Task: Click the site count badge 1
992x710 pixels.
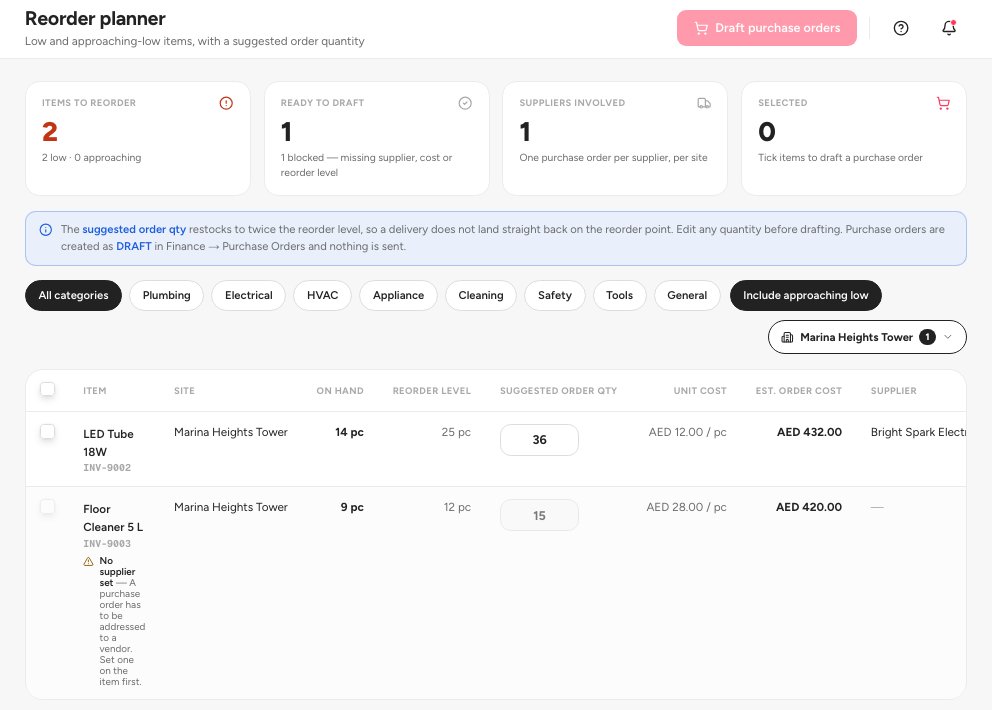Action: pos(927,337)
